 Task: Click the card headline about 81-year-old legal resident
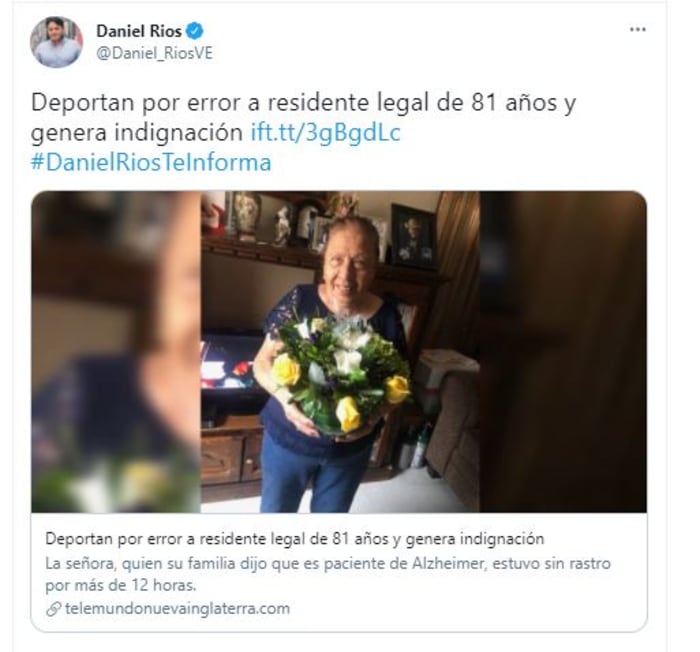(295, 539)
